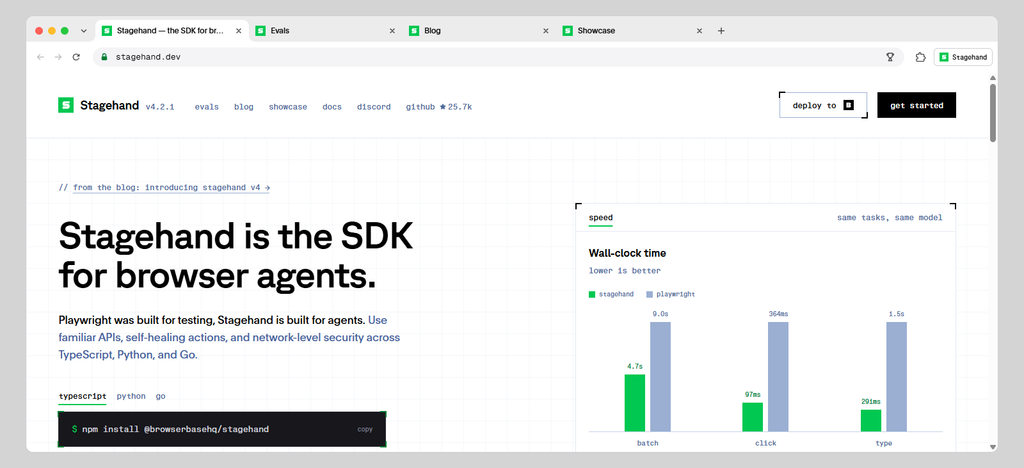Image resolution: width=1024 pixels, height=468 pixels.
Task: Click the browser forward arrow
Action: tap(58, 57)
